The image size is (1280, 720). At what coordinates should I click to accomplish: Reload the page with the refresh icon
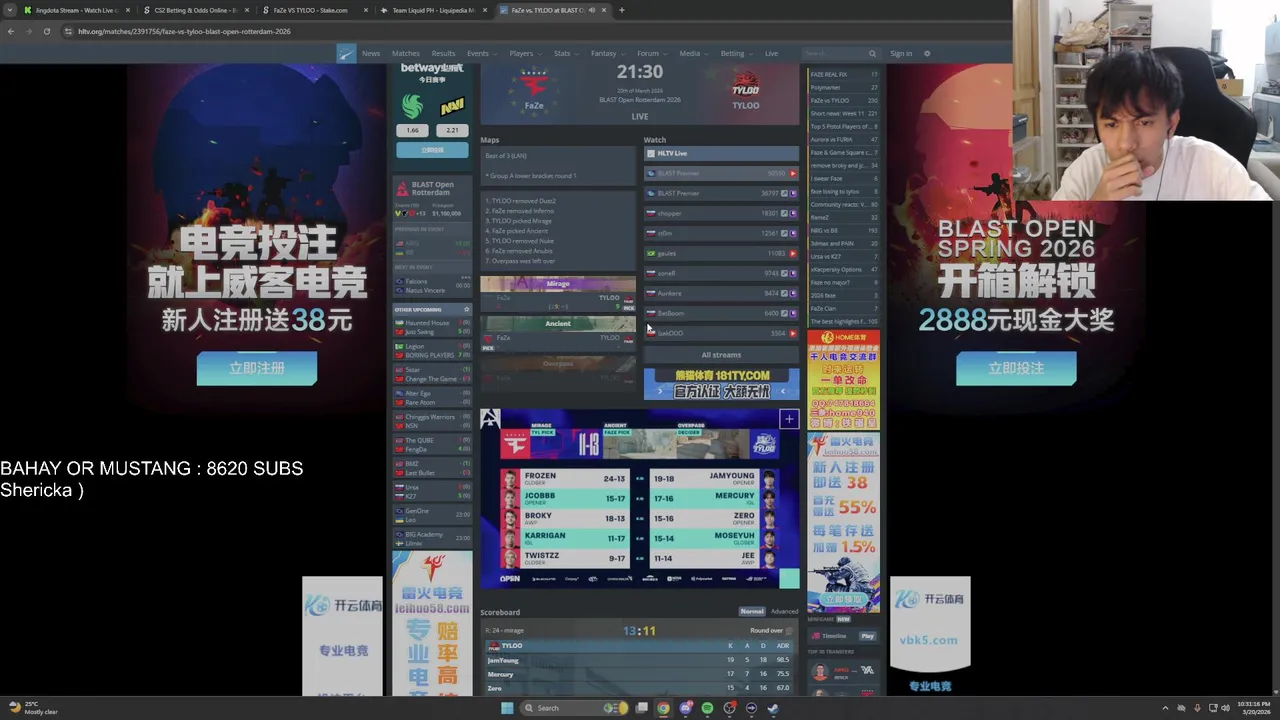pos(46,31)
